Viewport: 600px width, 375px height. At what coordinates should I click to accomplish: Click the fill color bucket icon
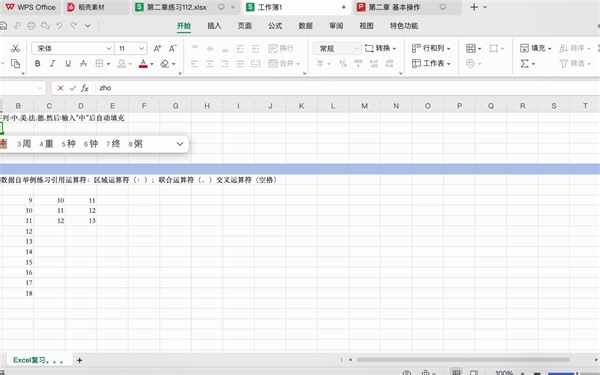122,64
